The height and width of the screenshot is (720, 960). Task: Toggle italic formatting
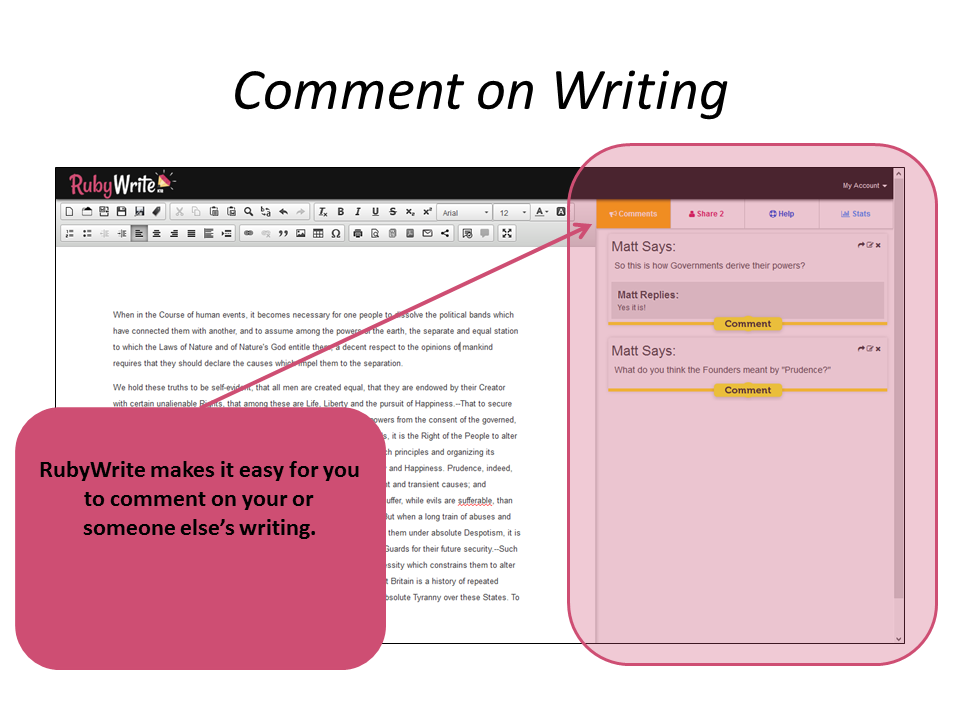coord(358,212)
